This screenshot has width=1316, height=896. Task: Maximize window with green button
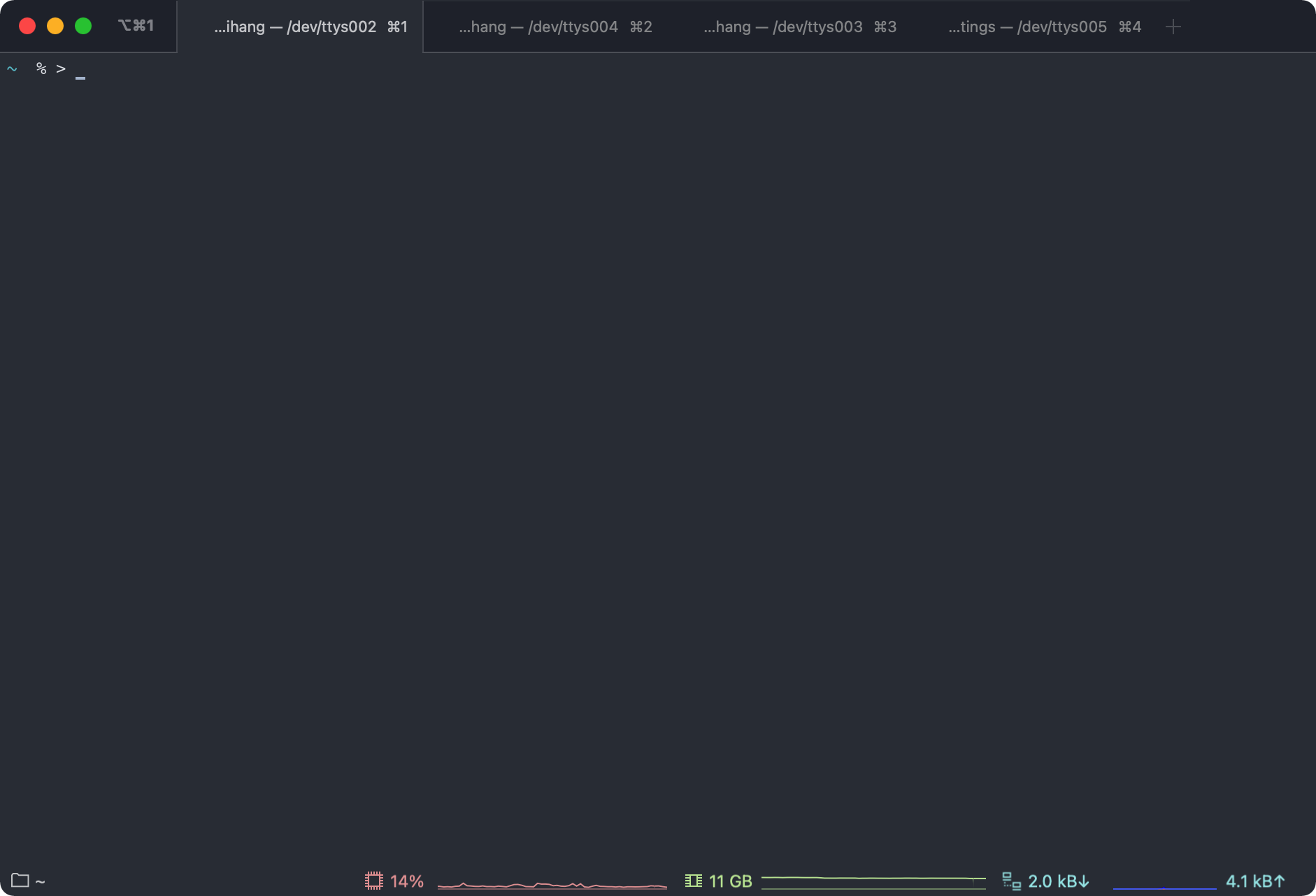83,26
